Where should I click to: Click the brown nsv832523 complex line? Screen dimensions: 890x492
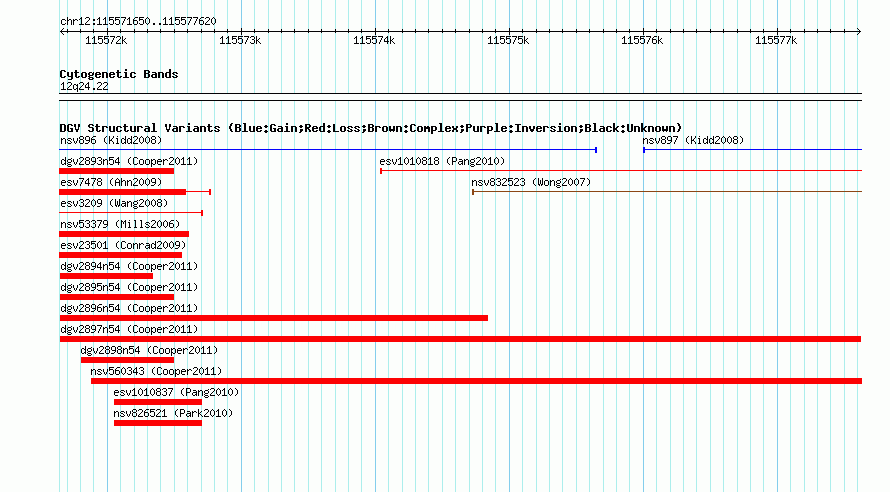(667, 192)
